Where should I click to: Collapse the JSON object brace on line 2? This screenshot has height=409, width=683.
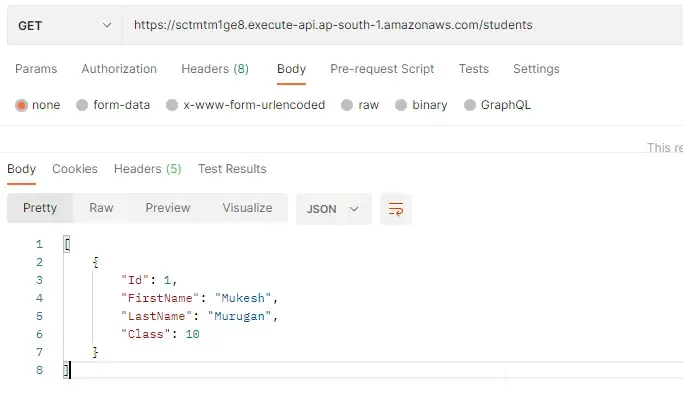(96, 262)
